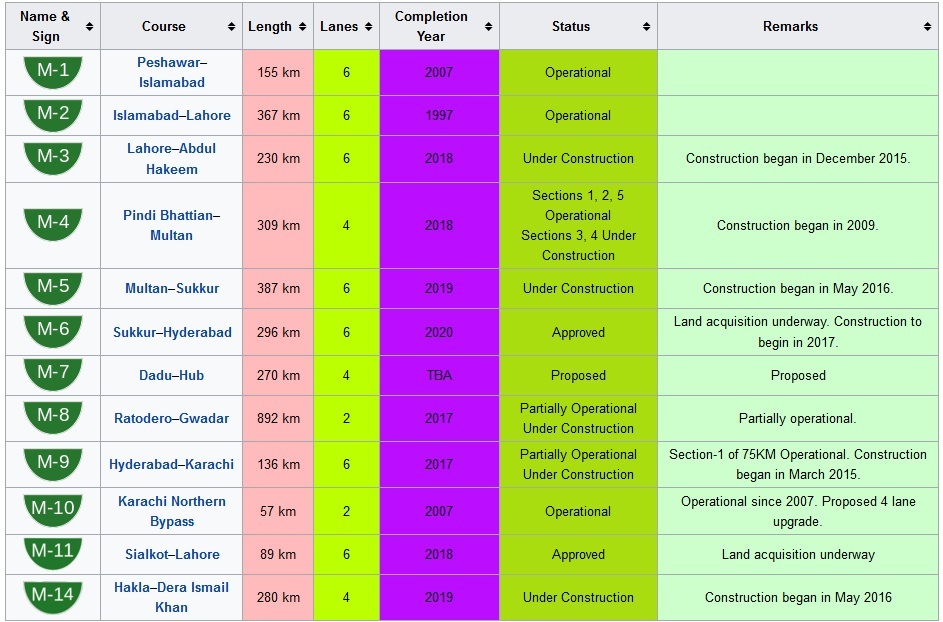Open the Hub link
Screen dimensions: 943x622
191,375
